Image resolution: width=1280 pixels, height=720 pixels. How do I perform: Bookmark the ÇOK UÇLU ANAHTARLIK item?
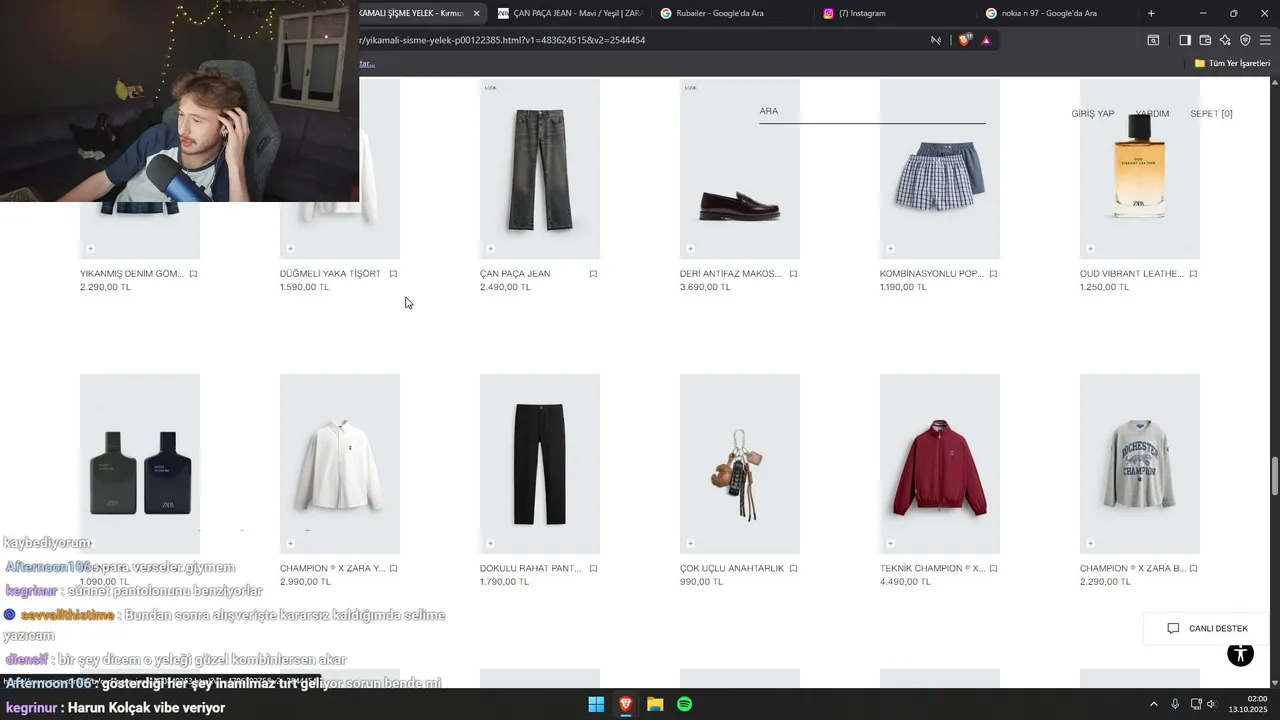(x=793, y=569)
